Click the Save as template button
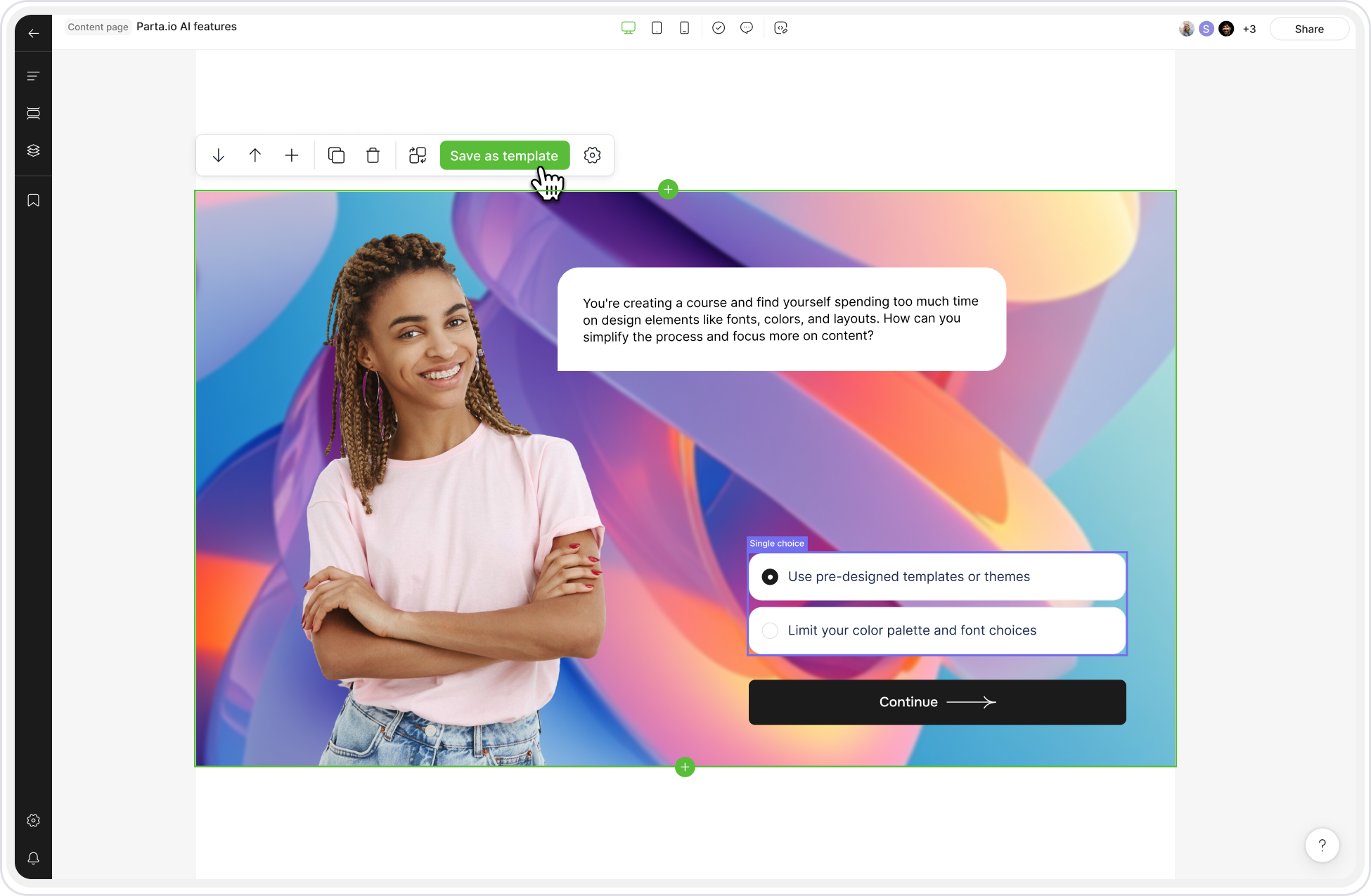Viewport: 1371px width, 896px height. pos(504,155)
